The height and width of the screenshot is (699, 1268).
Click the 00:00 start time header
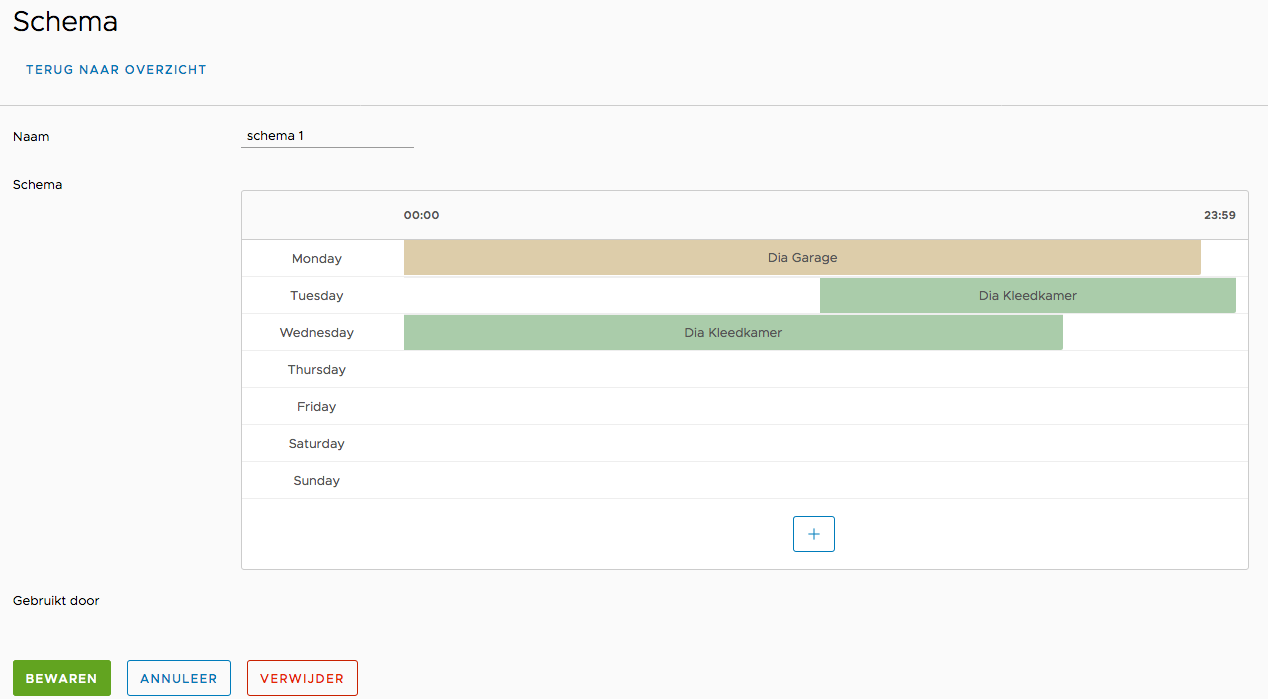421,215
